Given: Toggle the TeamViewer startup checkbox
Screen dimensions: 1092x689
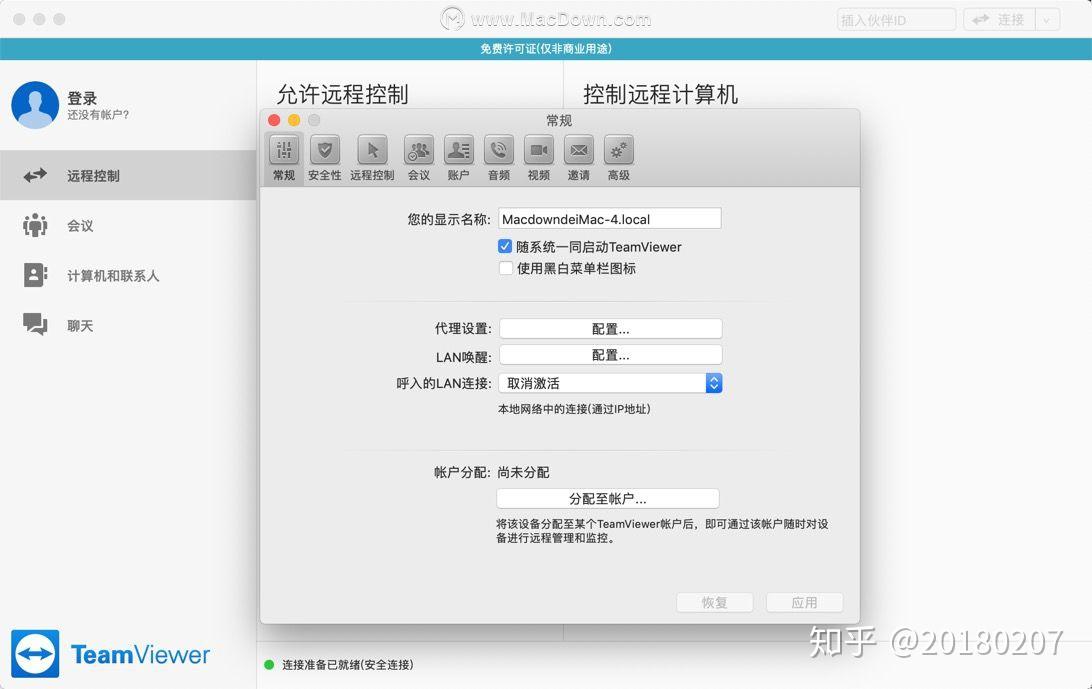Looking at the screenshot, I should coord(506,247).
